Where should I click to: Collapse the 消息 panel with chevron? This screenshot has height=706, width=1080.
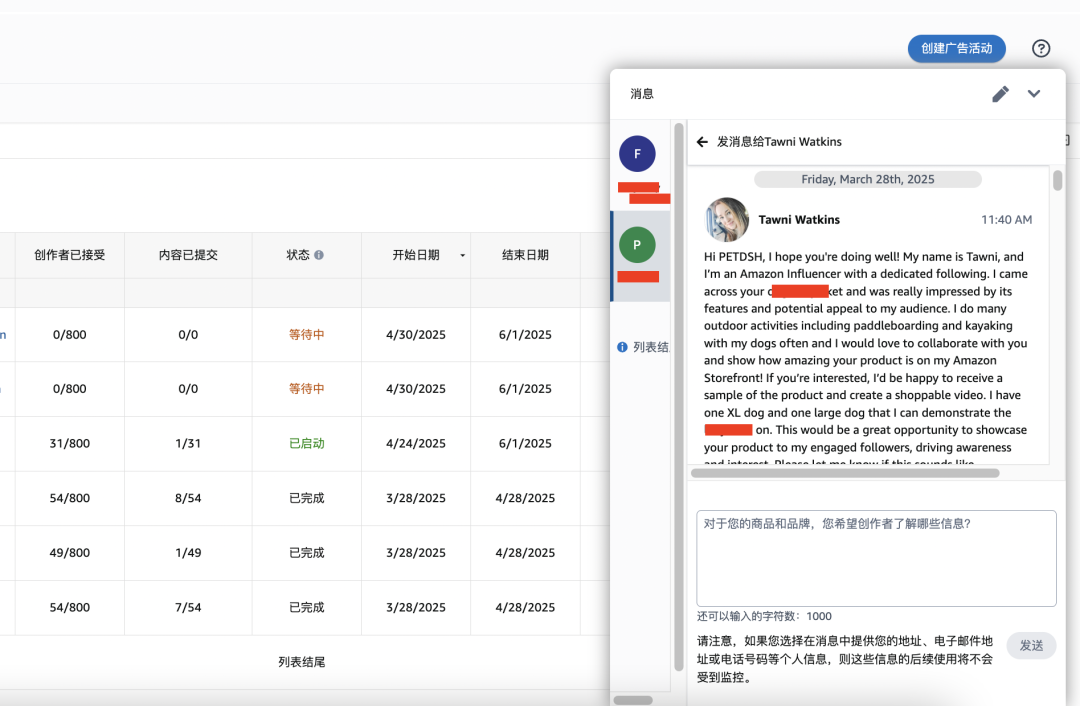1034,94
